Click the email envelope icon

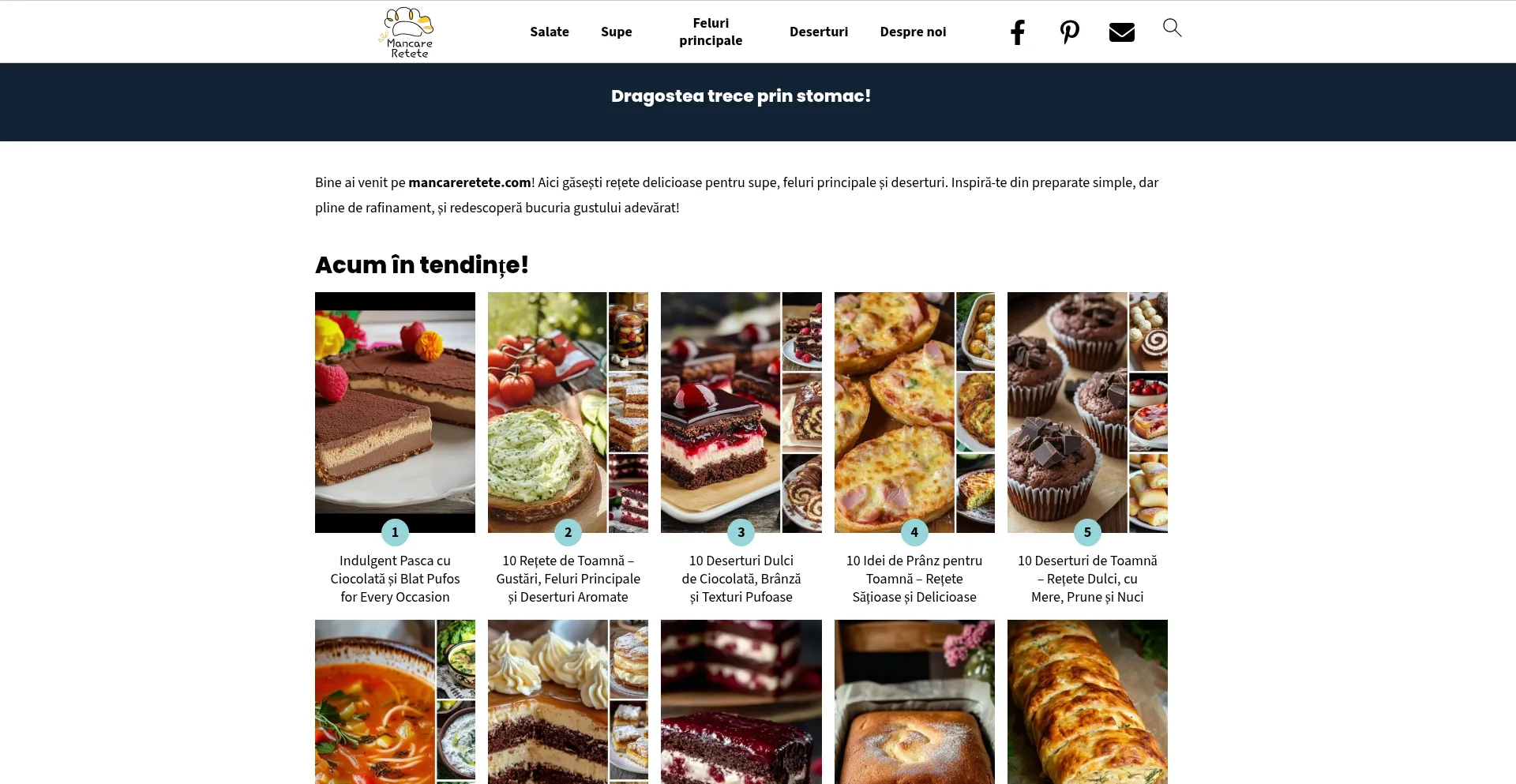(x=1121, y=32)
